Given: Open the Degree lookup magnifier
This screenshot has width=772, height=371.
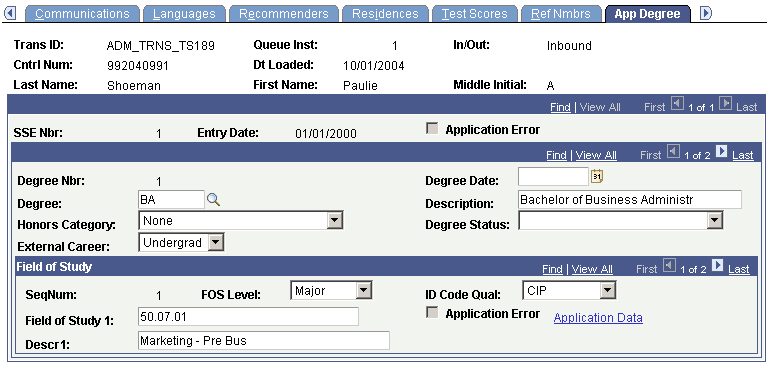Looking at the screenshot, I should tap(213, 200).
